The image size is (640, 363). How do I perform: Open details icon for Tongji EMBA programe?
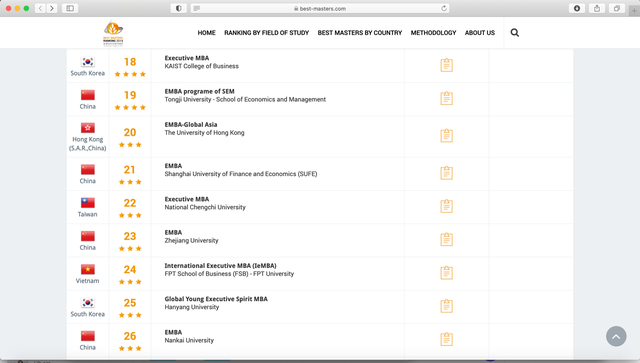[x=446, y=98]
